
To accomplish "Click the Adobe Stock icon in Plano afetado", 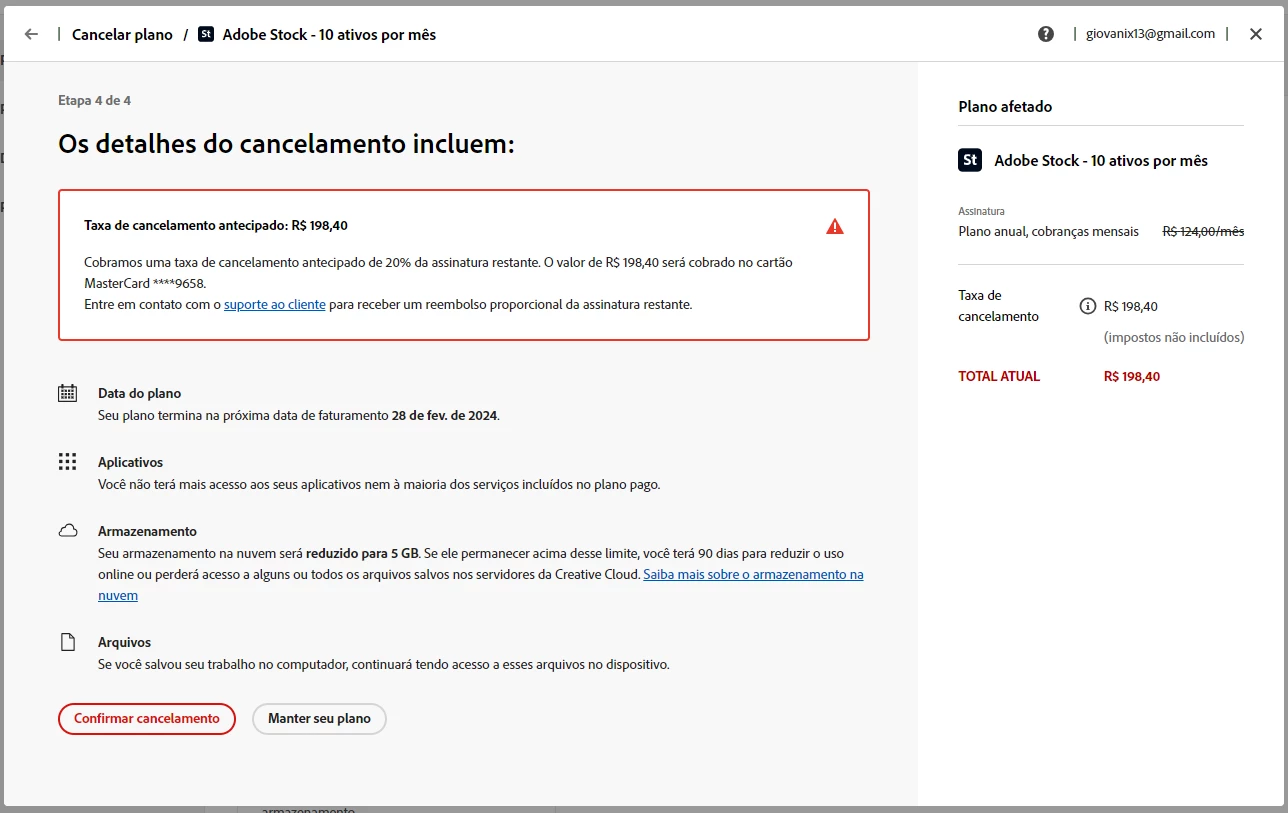I will click(x=970, y=160).
